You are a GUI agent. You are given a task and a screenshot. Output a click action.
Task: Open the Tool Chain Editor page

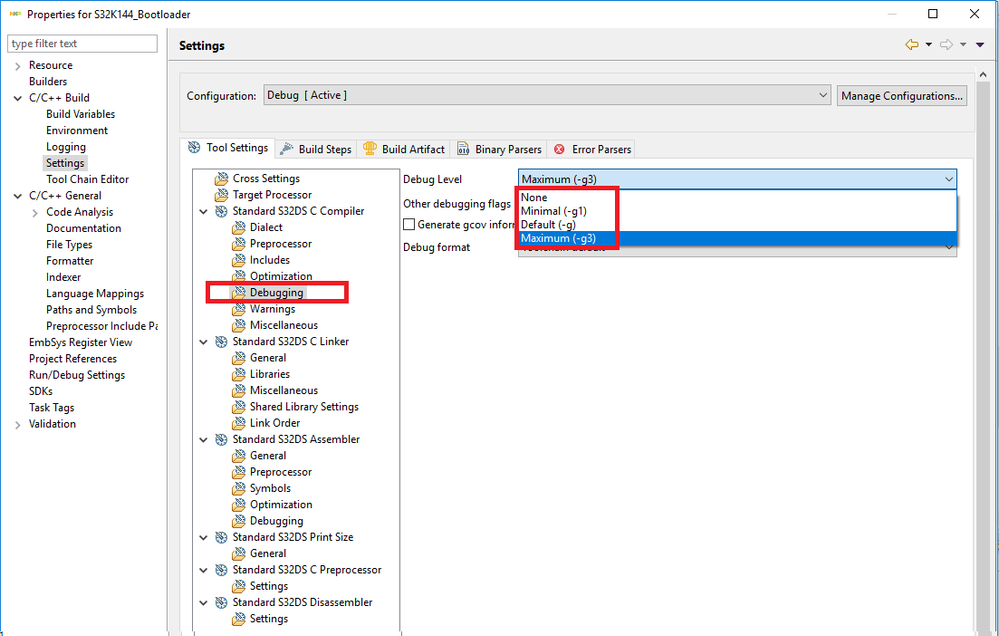87,179
